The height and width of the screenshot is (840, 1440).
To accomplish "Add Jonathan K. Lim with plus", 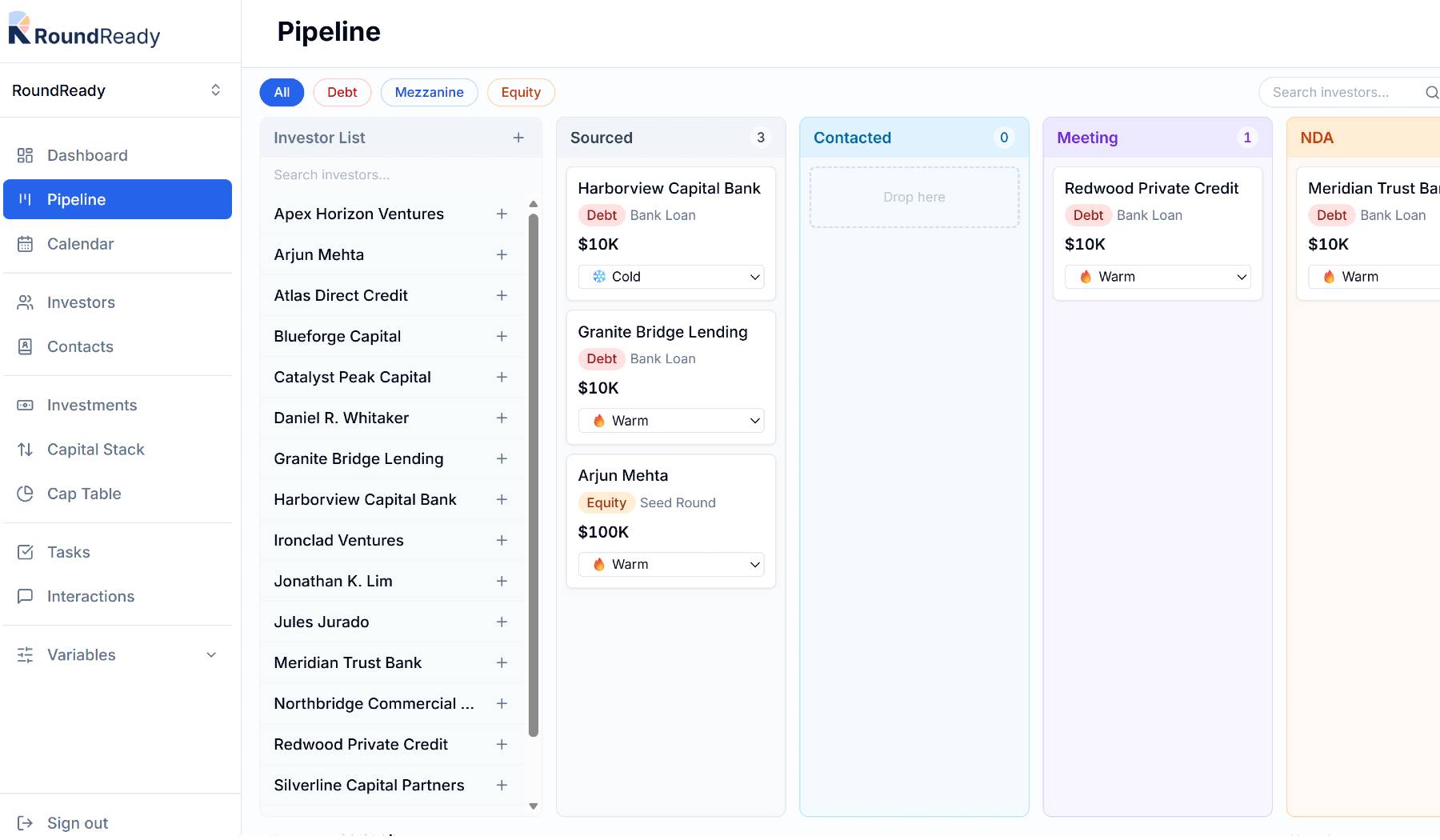I will (x=502, y=581).
